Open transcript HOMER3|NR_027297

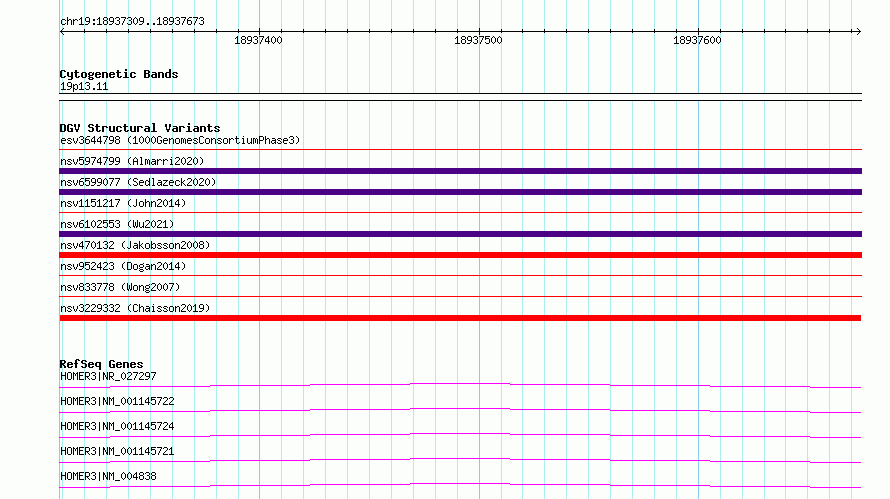click(108, 376)
